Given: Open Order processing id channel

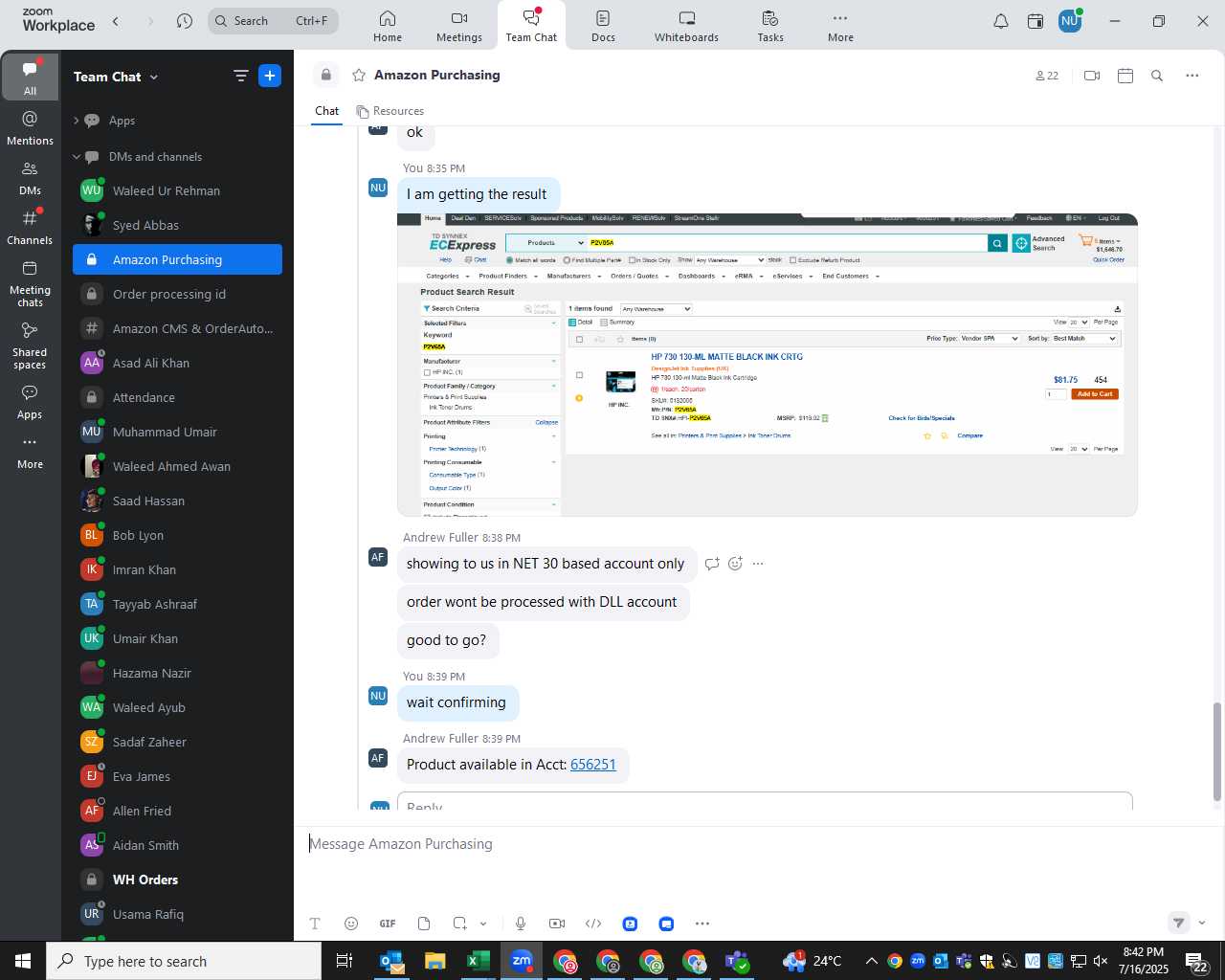Looking at the screenshot, I should [x=178, y=295].
